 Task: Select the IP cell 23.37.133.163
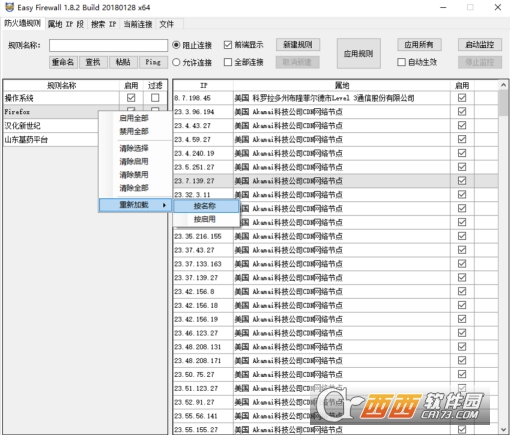click(203, 264)
